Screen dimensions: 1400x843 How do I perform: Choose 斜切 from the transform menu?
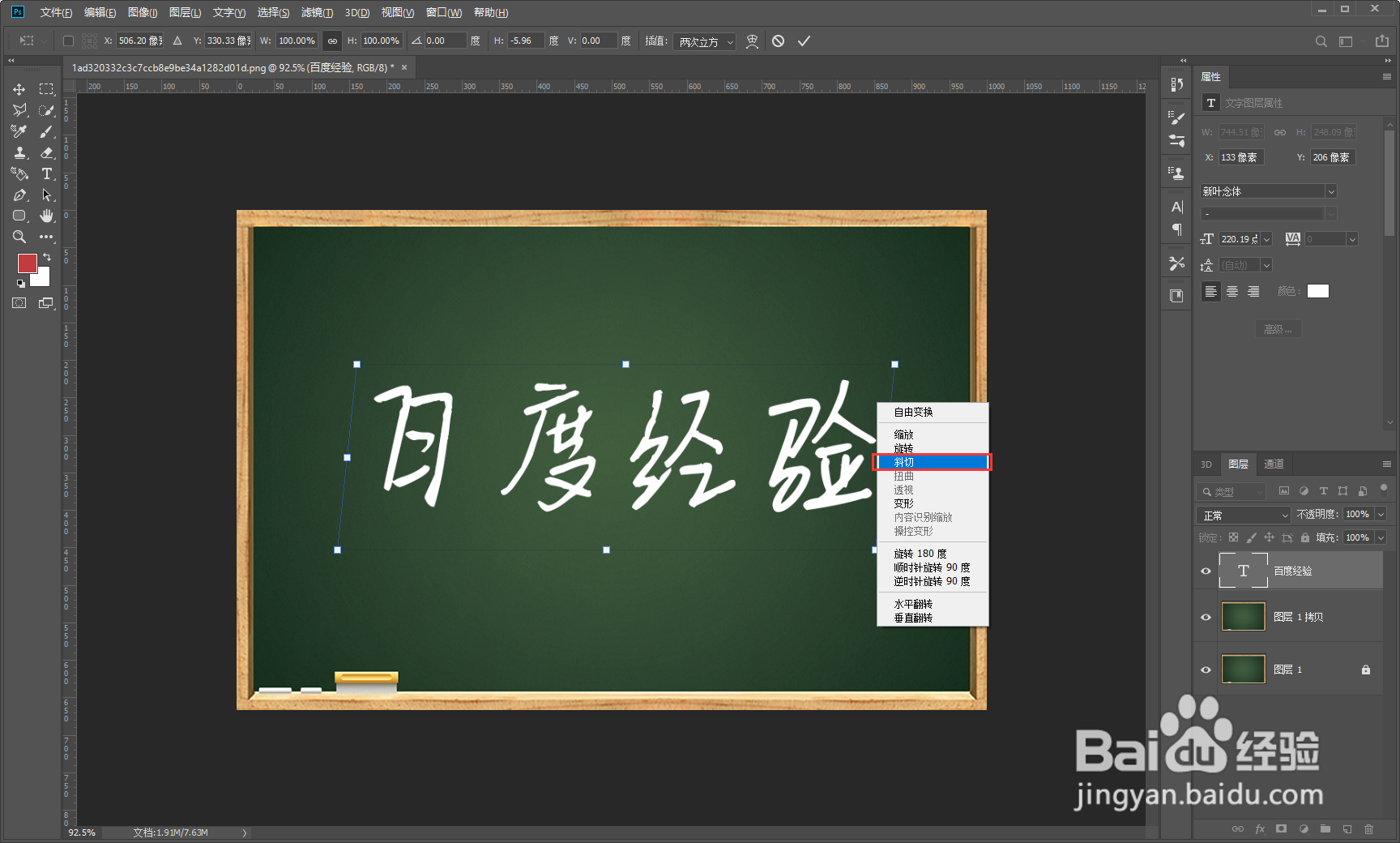coord(932,462)
